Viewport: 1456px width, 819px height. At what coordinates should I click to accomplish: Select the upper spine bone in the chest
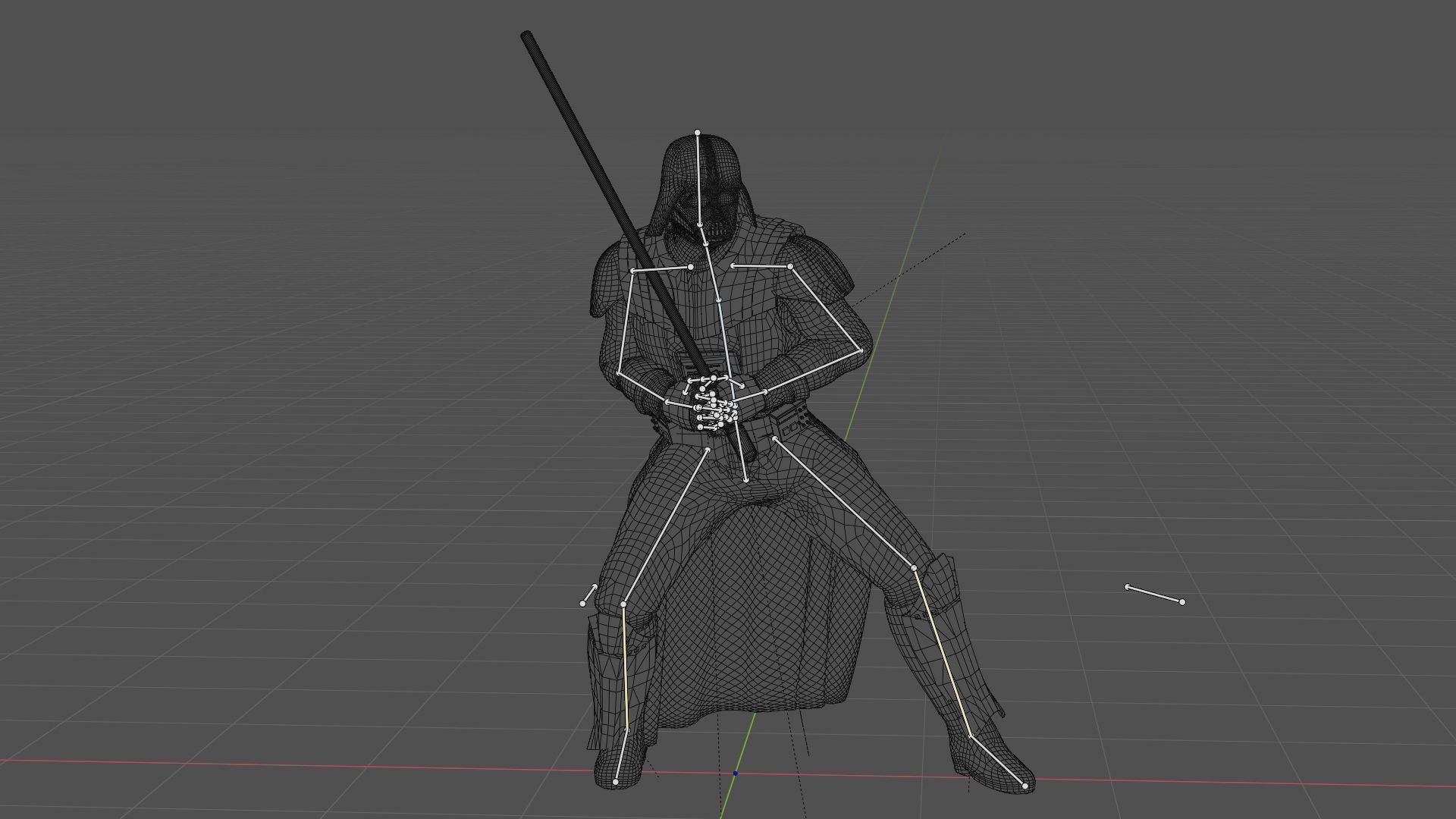711,271
